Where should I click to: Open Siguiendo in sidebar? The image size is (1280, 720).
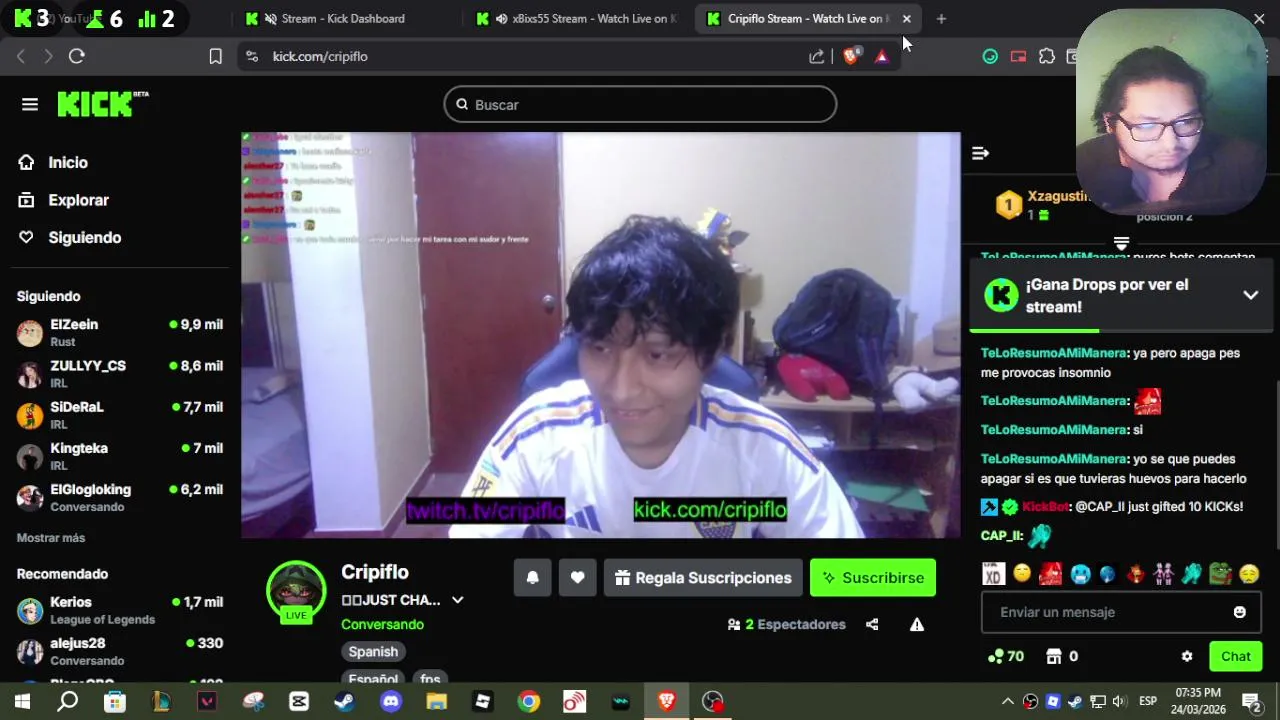(70, 237)
